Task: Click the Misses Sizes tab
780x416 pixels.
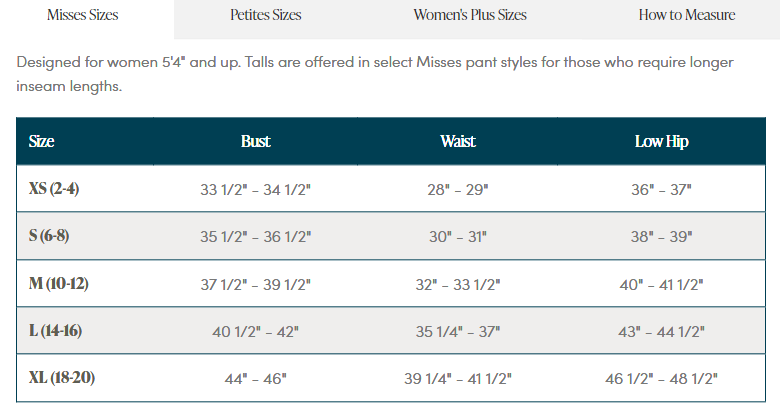Action: [83, 15]
